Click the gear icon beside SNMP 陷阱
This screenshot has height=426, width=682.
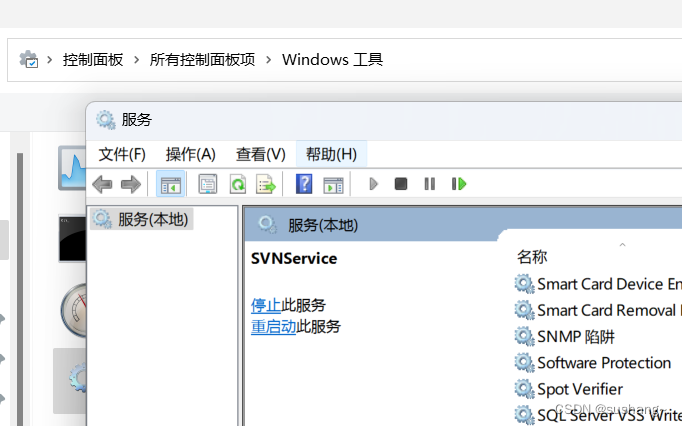pyautogui.click(x=524, y=336)
